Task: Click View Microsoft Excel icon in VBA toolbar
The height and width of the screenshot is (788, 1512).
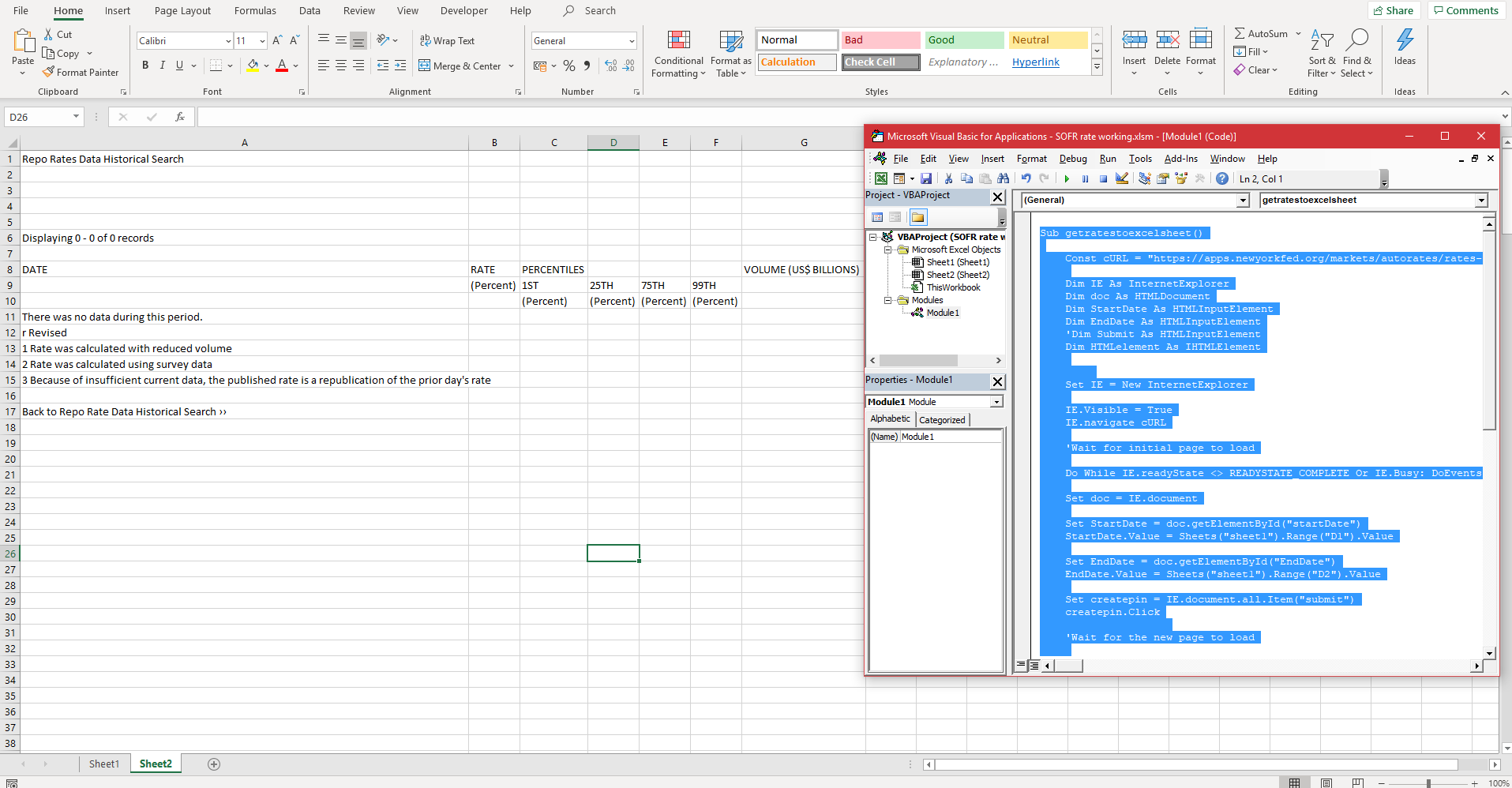Action: [x=880, y=178]
